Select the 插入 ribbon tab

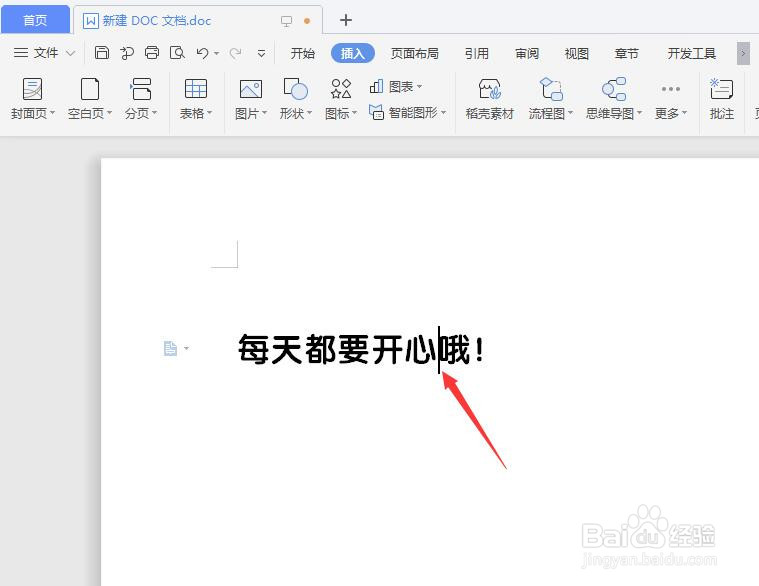click(353, 53)
